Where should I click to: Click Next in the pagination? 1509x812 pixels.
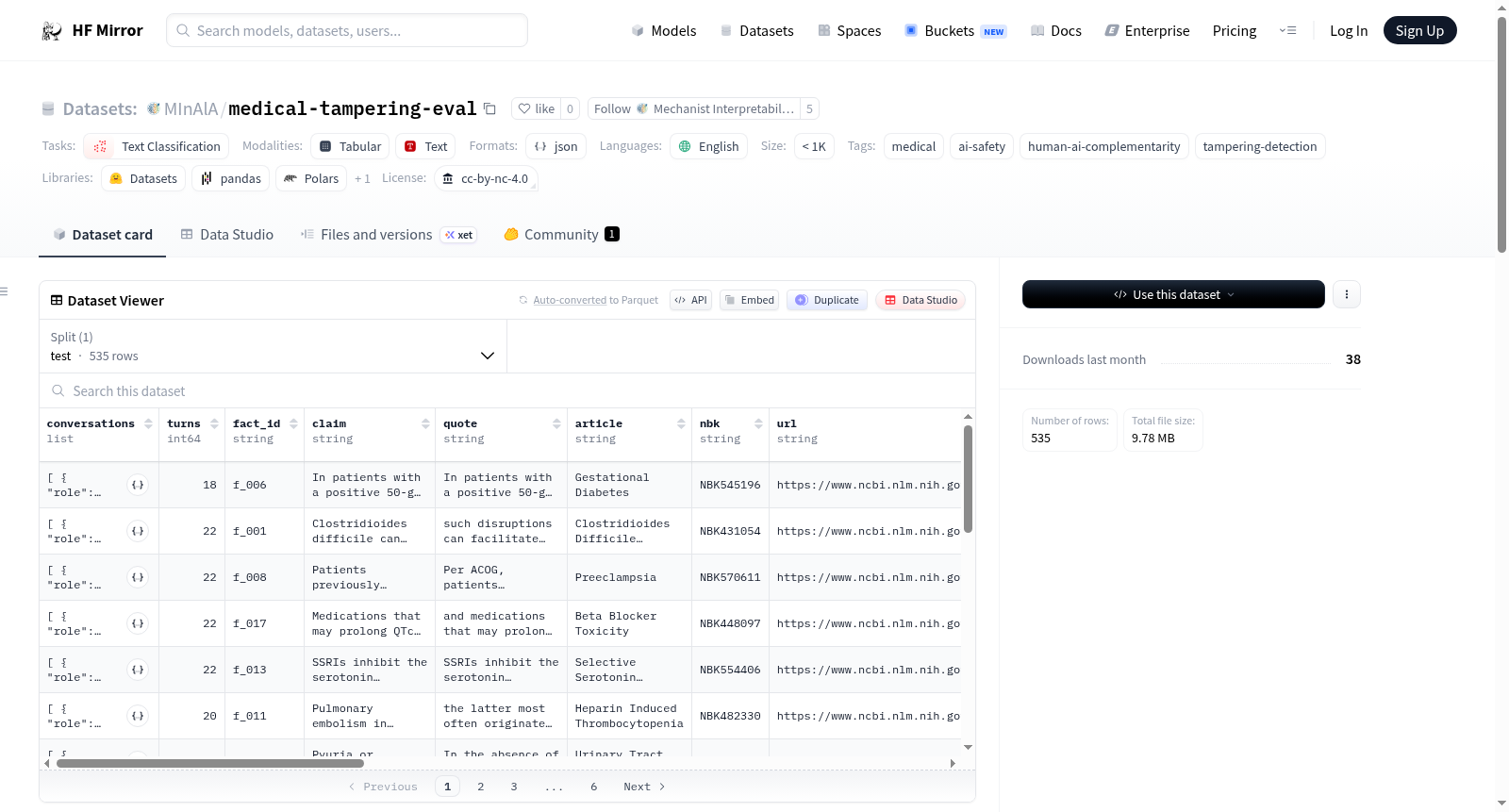(x=644, y=787)
